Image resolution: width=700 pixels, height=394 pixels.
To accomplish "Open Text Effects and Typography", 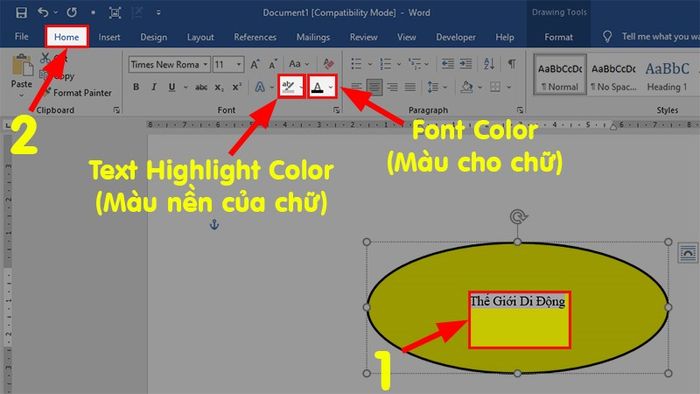I will [260, 87].
